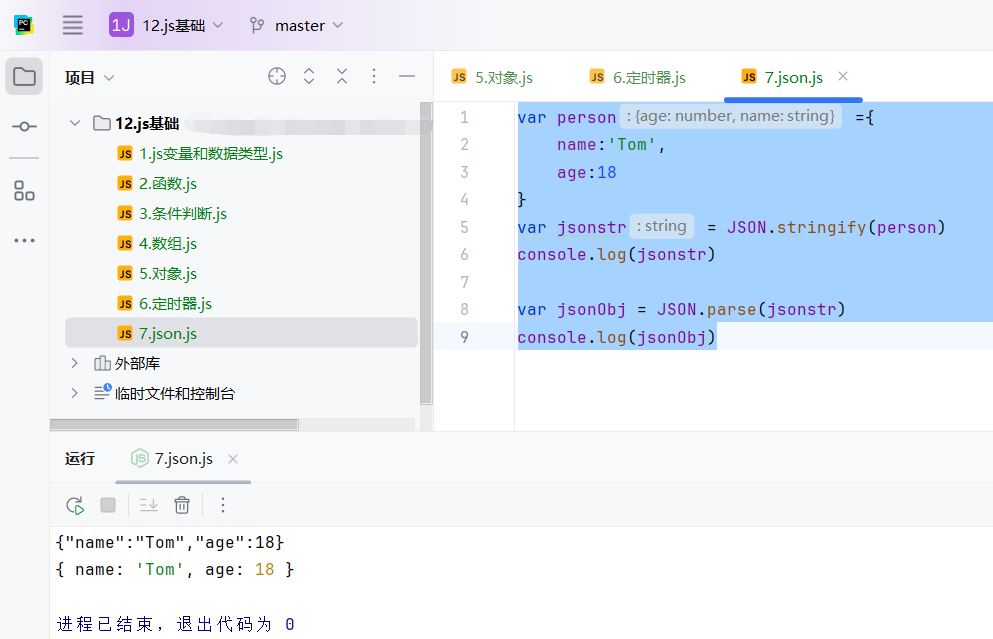
Task: Expand 临时文件和控制台 node
Action: [75, 393]
